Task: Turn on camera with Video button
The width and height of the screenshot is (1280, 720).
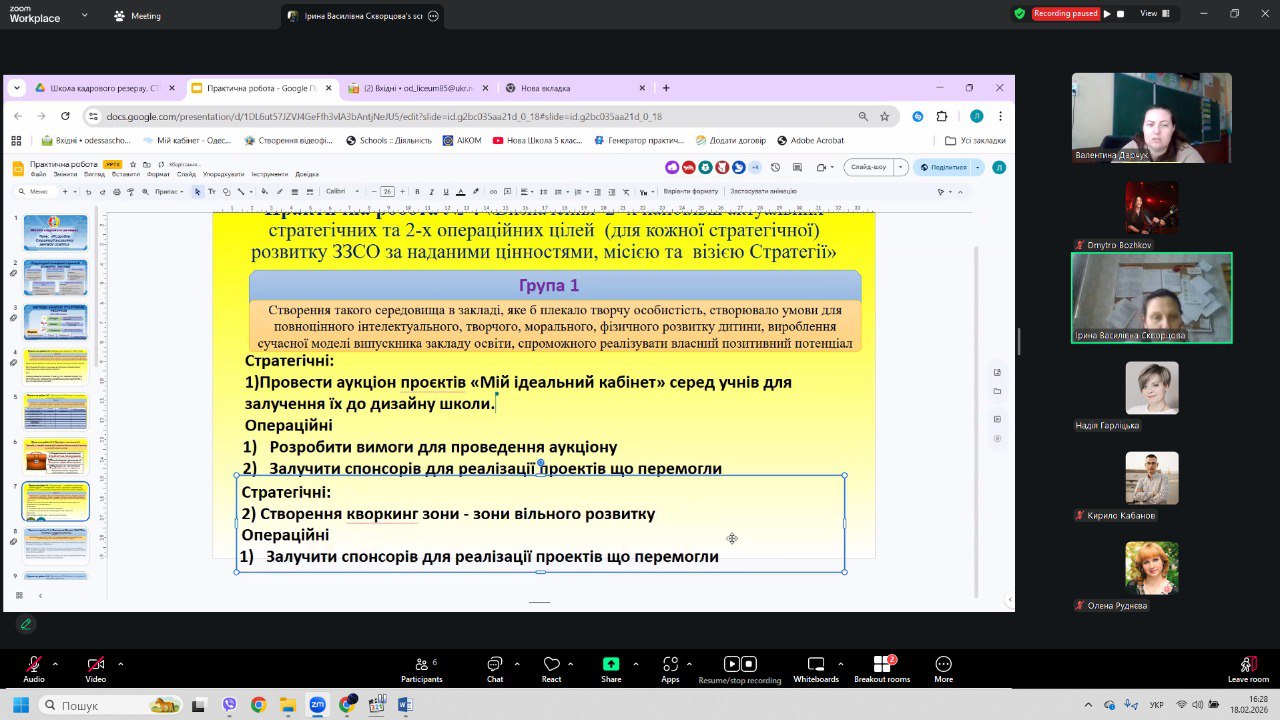Action: (95, 667)
